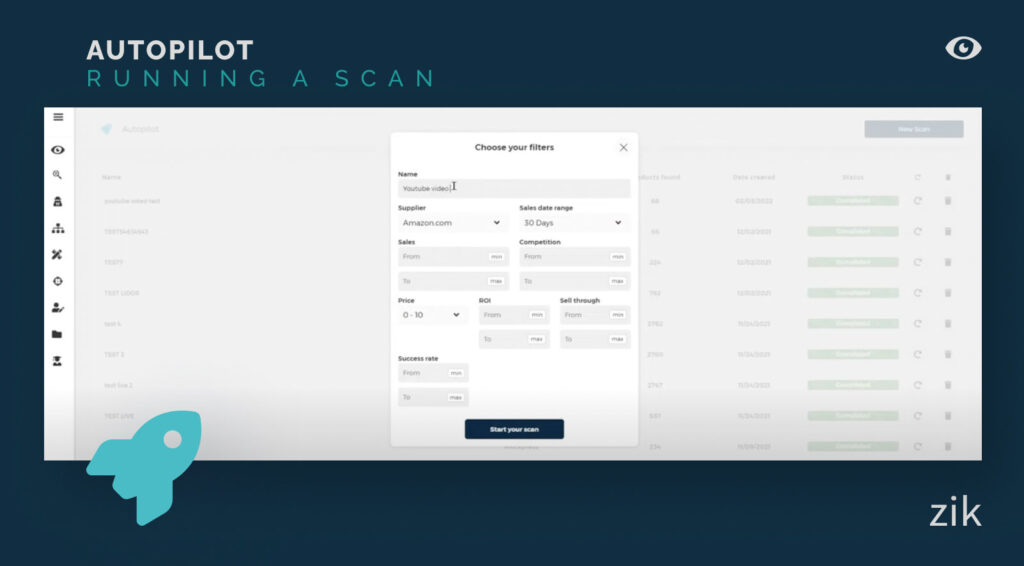This screenshot has width=1024, height=566.
Task: Expand the Supplier Amazon.com dropdown
Action: point(453,223)
